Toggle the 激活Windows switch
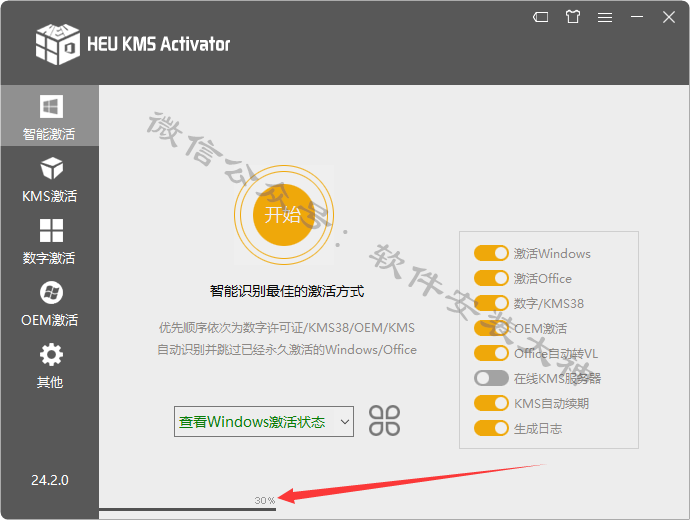The width and height of the screenshot is (690, 520). [x=491, y=253]
